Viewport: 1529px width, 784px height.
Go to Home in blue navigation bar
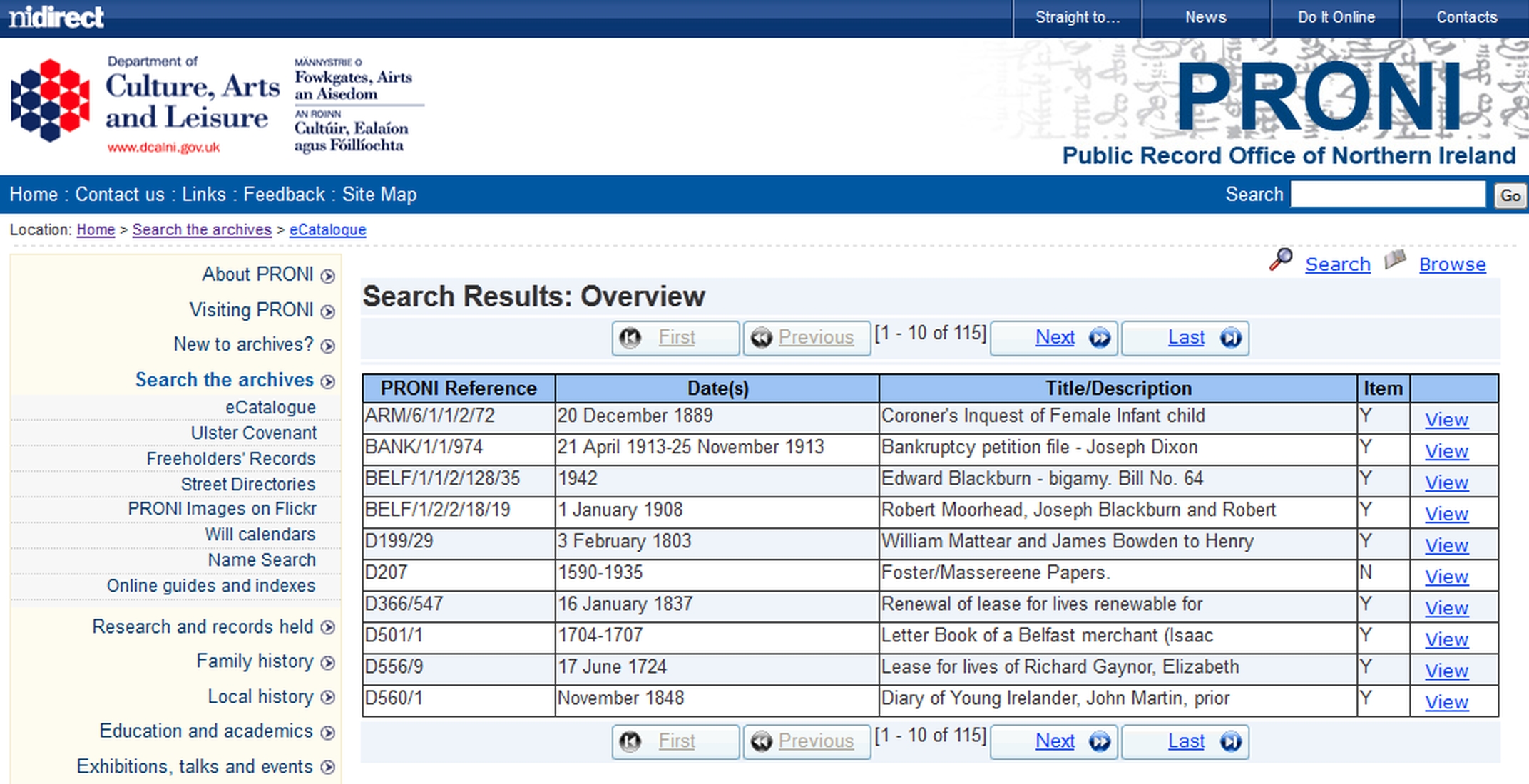(x=34, y=194)
